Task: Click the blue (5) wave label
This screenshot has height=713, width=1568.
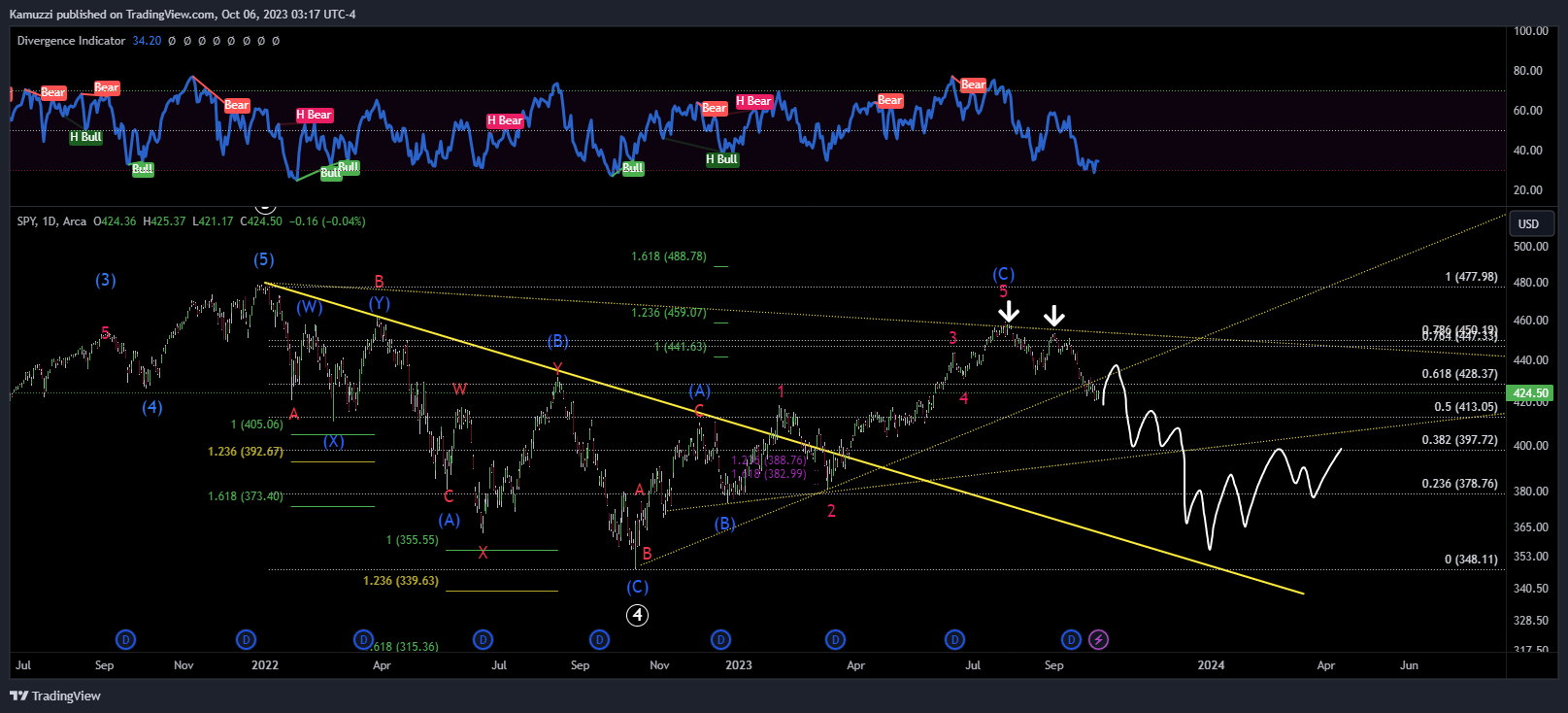Action: coord(264,259)
